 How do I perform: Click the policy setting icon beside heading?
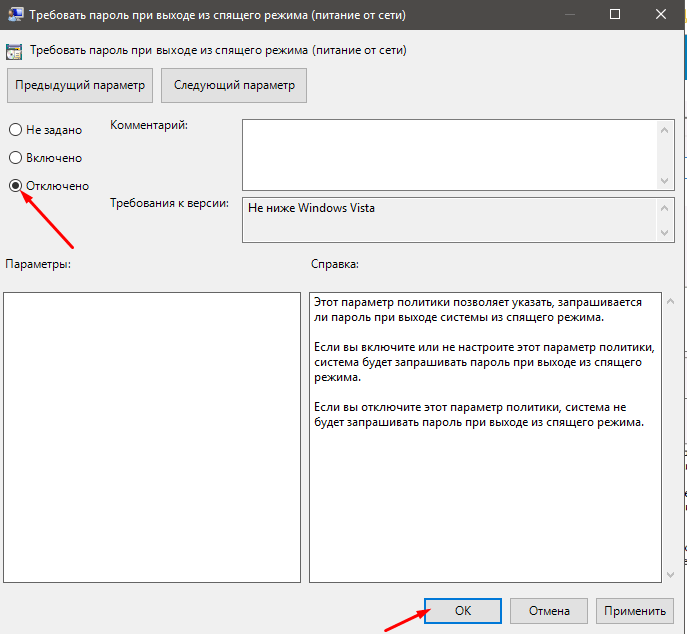click(x=14, y=51)
